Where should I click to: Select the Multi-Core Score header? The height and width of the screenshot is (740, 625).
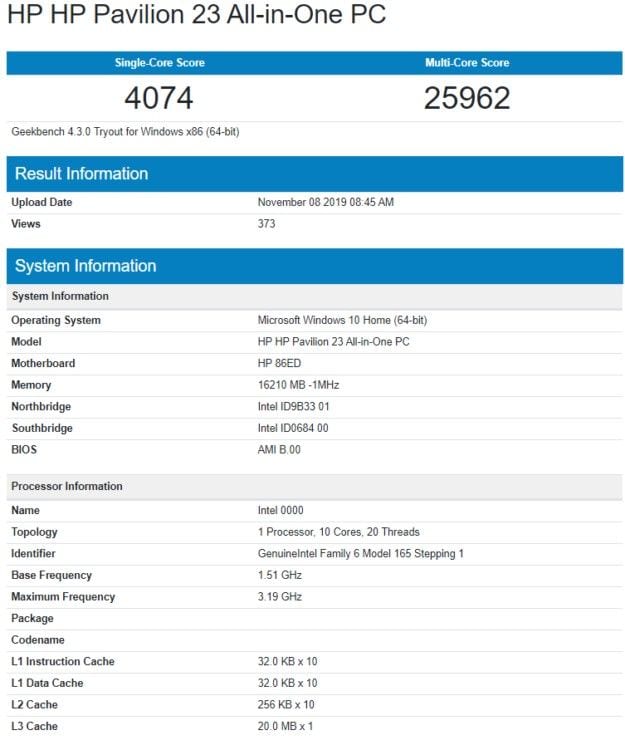(x=467, y=63)
